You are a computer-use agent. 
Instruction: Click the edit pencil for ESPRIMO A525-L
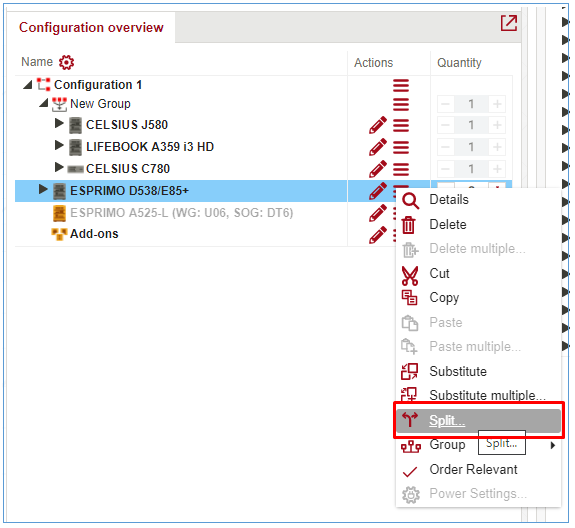click(378, 213)
